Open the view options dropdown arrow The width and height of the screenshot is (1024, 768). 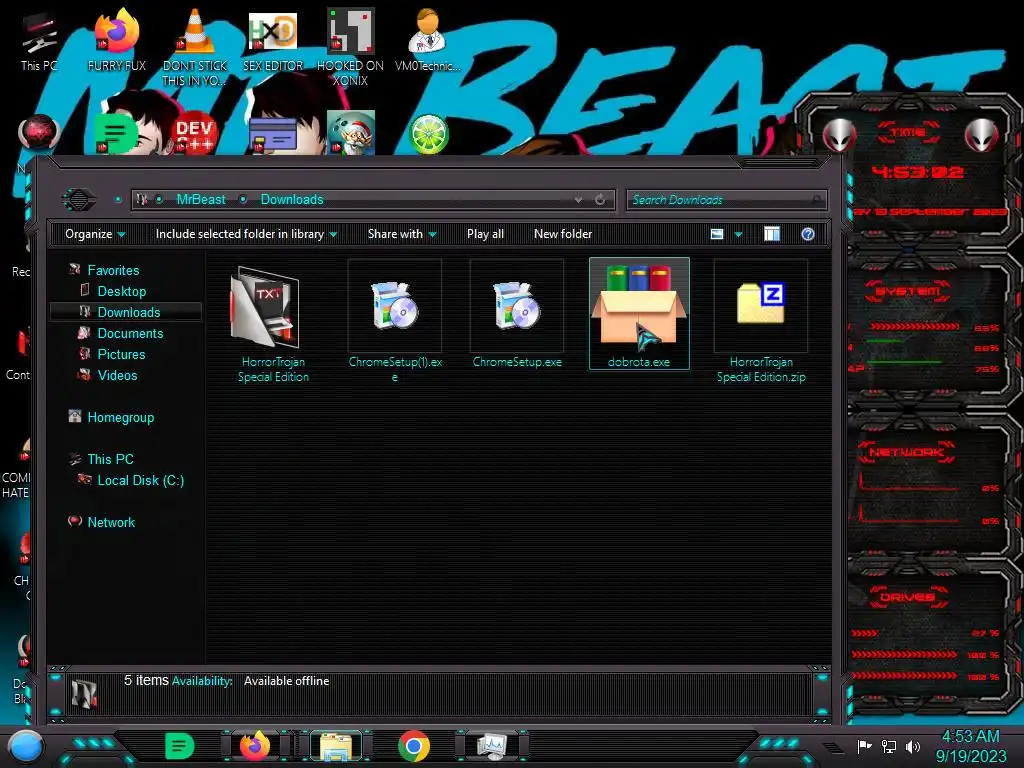(739, 234)
